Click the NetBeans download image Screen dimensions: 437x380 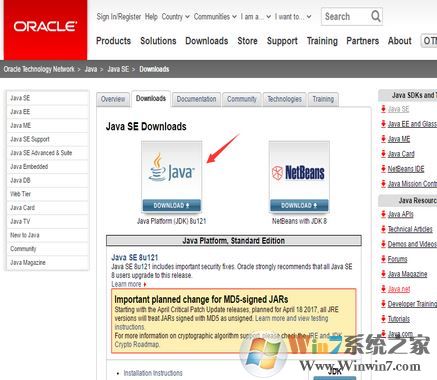tap(299, 169)
